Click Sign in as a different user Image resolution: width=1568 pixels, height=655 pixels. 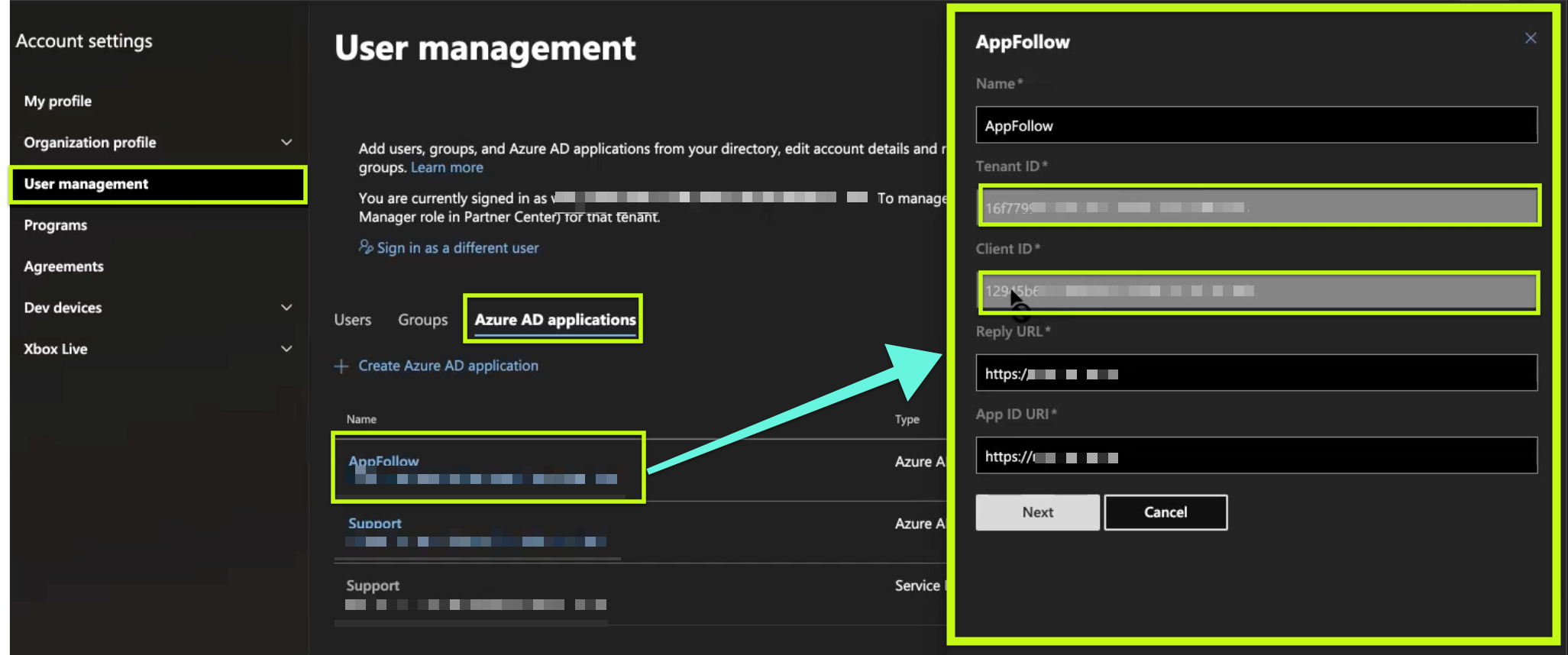(x=457, y=248)
